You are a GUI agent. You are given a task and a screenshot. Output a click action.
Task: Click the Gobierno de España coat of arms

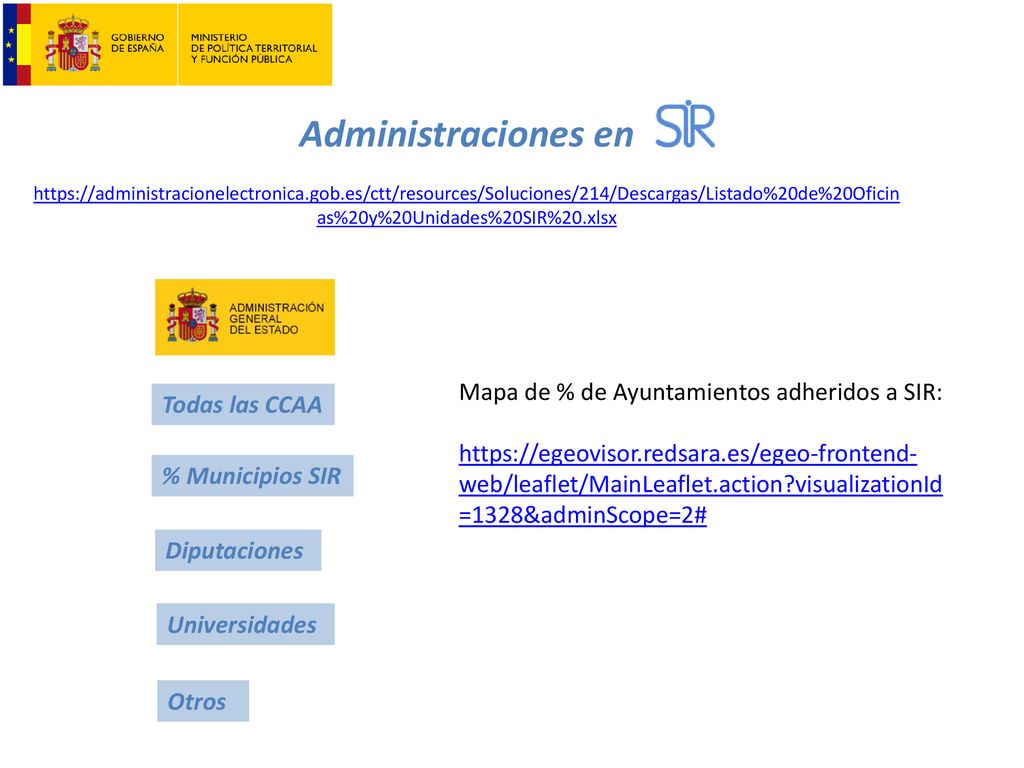(x=73, y=44)
